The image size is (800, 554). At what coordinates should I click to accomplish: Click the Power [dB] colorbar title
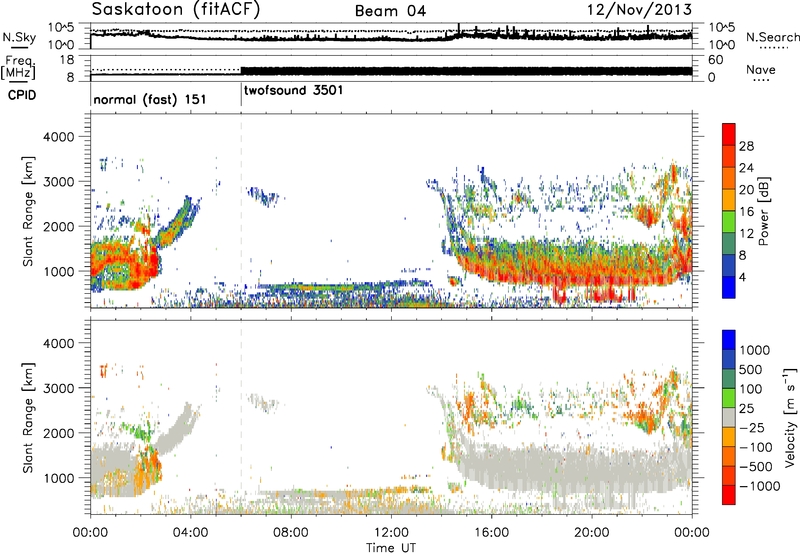point(764,211)
